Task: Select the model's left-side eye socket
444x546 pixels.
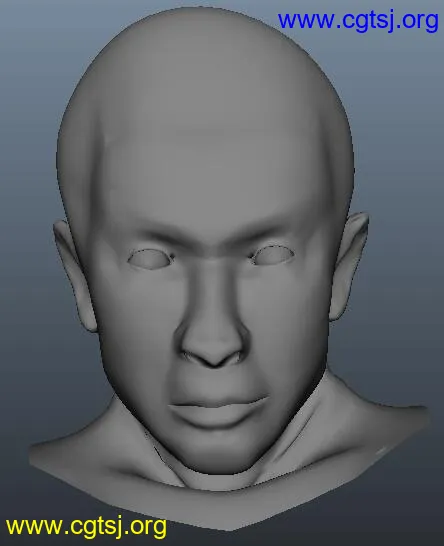Action: [x=150, y=259]
